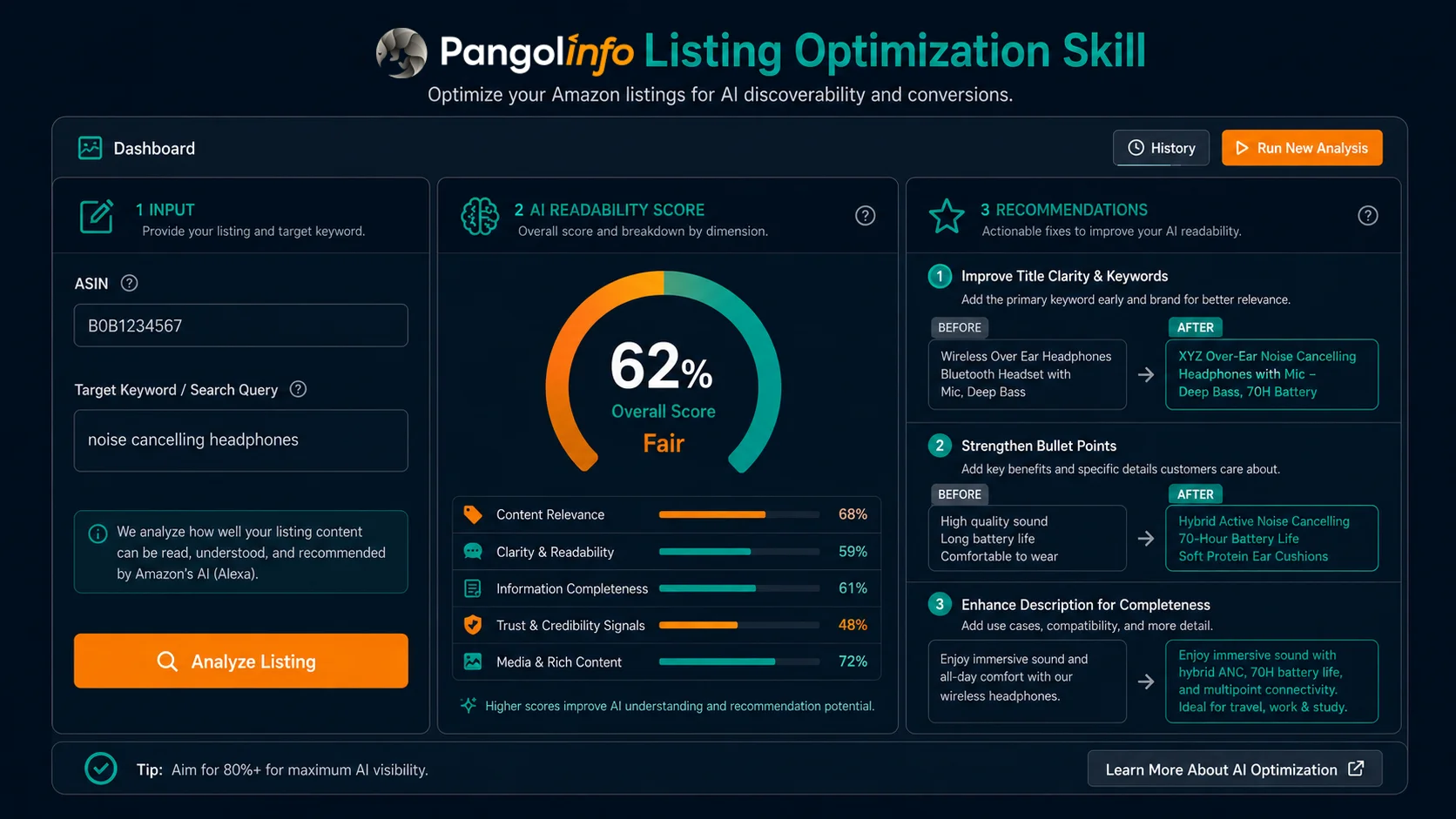Click the Dashboard title label
Viewport: 1456px width, 819px height.
[154, 149]
